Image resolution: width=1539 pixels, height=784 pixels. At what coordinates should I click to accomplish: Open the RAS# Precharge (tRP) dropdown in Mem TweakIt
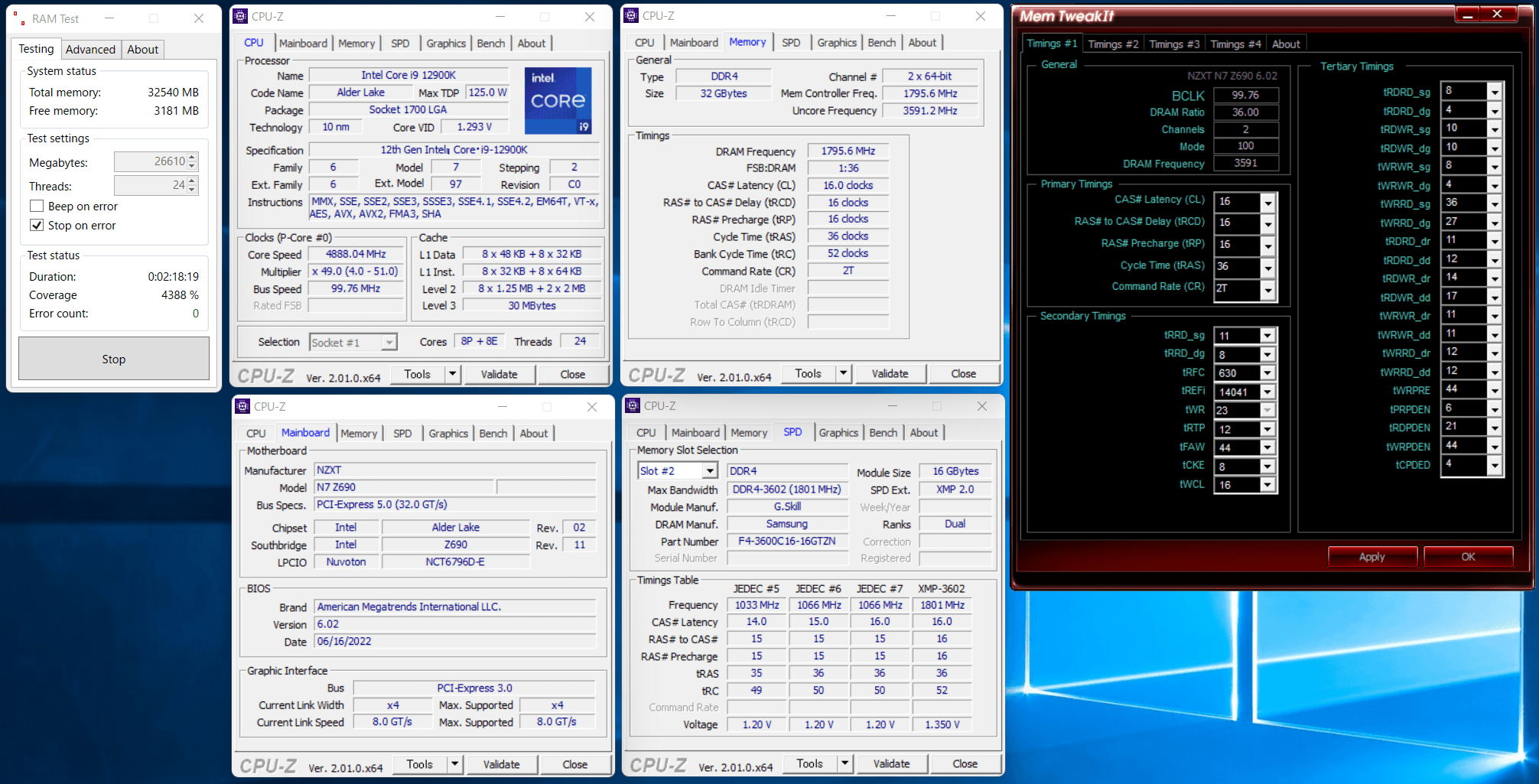[x=1268, y=245]
